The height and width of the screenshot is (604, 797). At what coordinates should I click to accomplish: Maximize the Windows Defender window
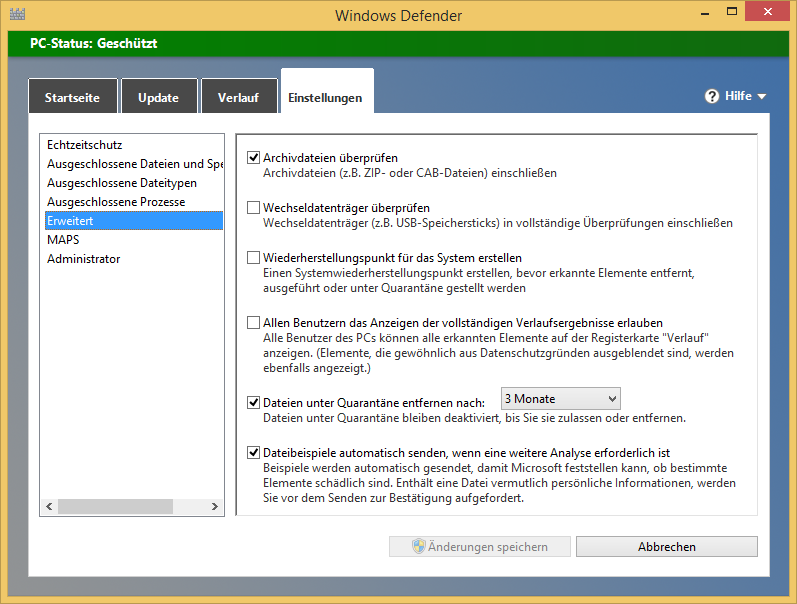732,12
